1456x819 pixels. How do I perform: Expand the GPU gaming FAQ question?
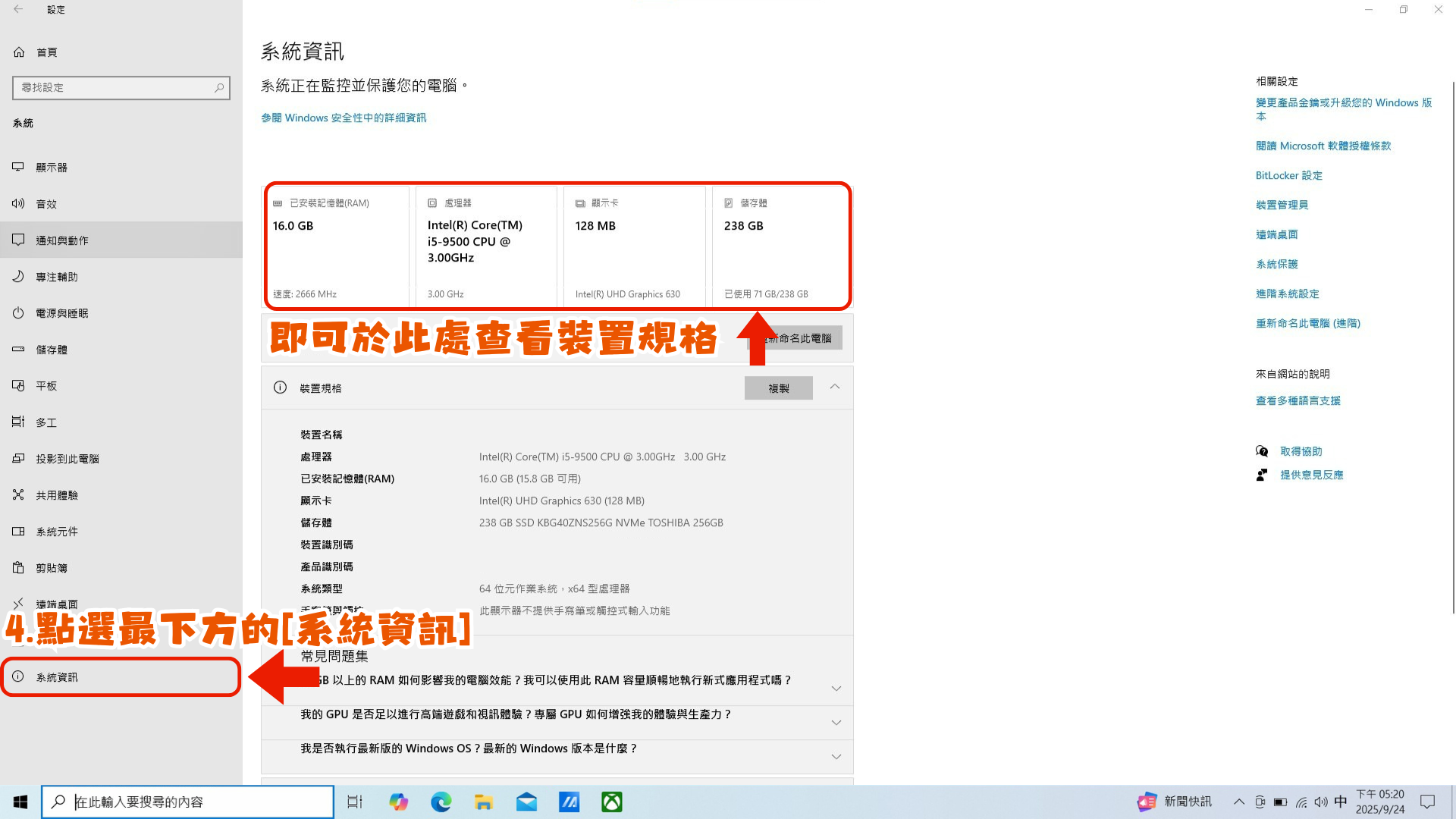[836, 723]
